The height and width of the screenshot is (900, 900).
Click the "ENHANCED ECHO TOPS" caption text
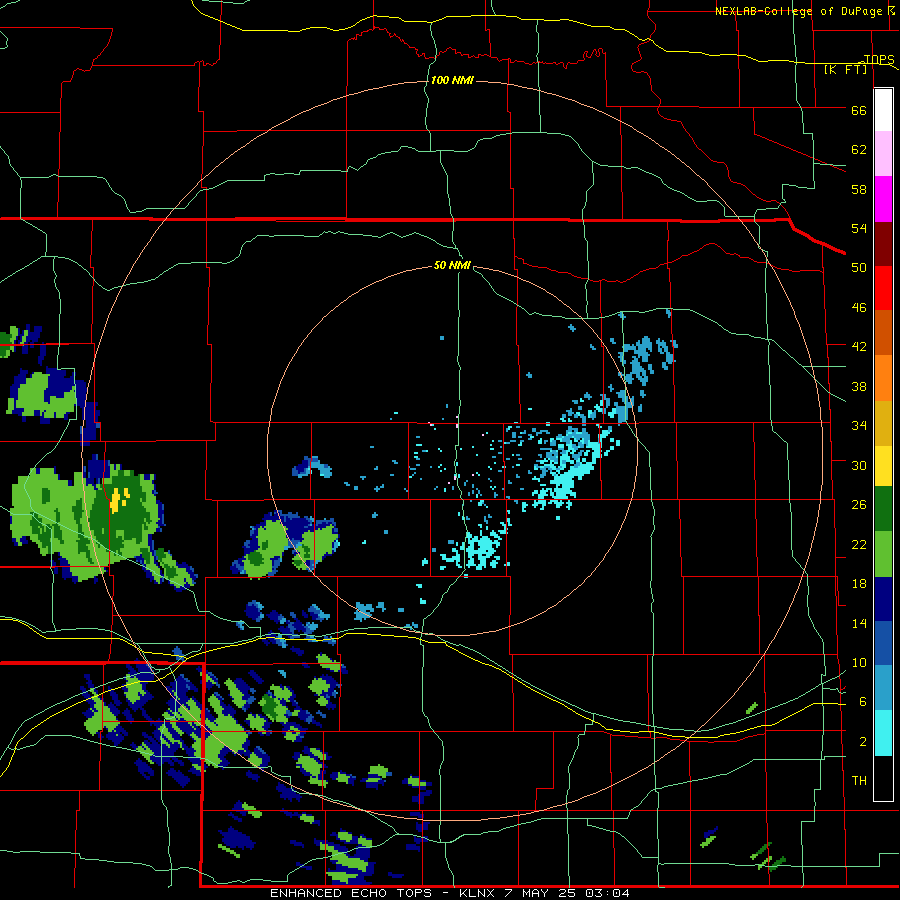coord(351,893)
